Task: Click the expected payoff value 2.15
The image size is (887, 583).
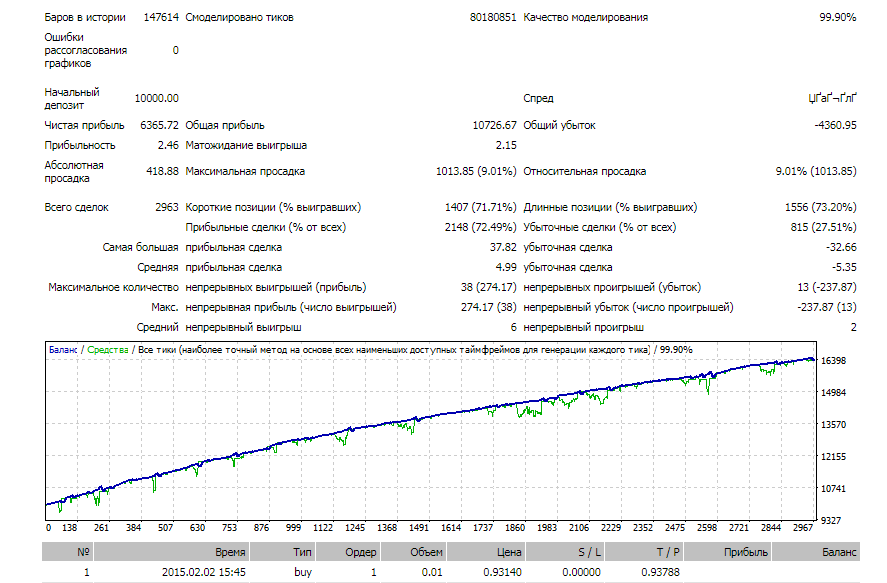Action: [506, 145]
